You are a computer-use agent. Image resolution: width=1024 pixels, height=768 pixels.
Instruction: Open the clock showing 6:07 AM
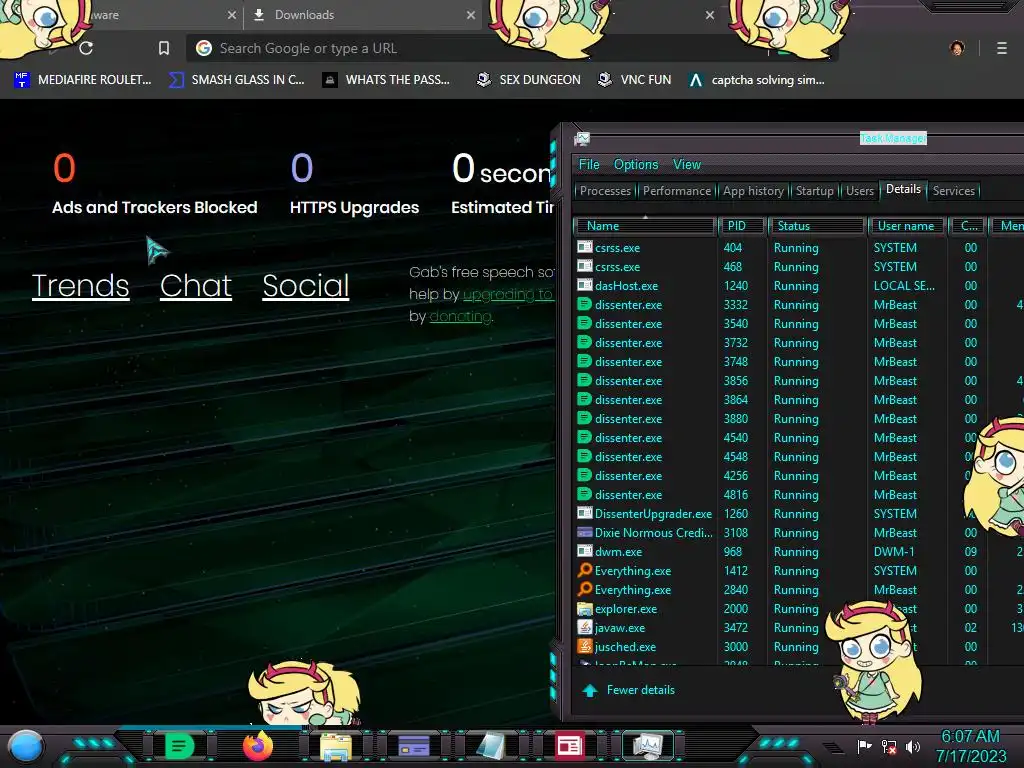coord(970,746)
